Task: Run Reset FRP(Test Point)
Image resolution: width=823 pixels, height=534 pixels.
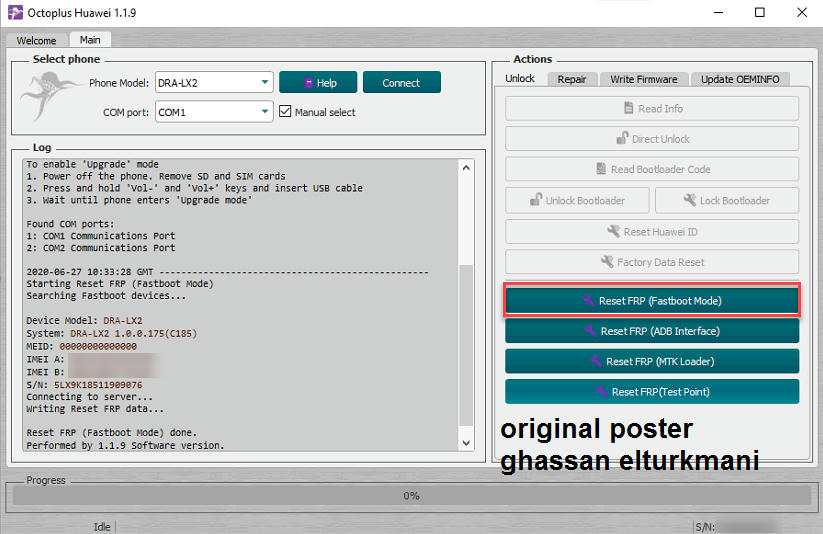Action: click(652, 392)
